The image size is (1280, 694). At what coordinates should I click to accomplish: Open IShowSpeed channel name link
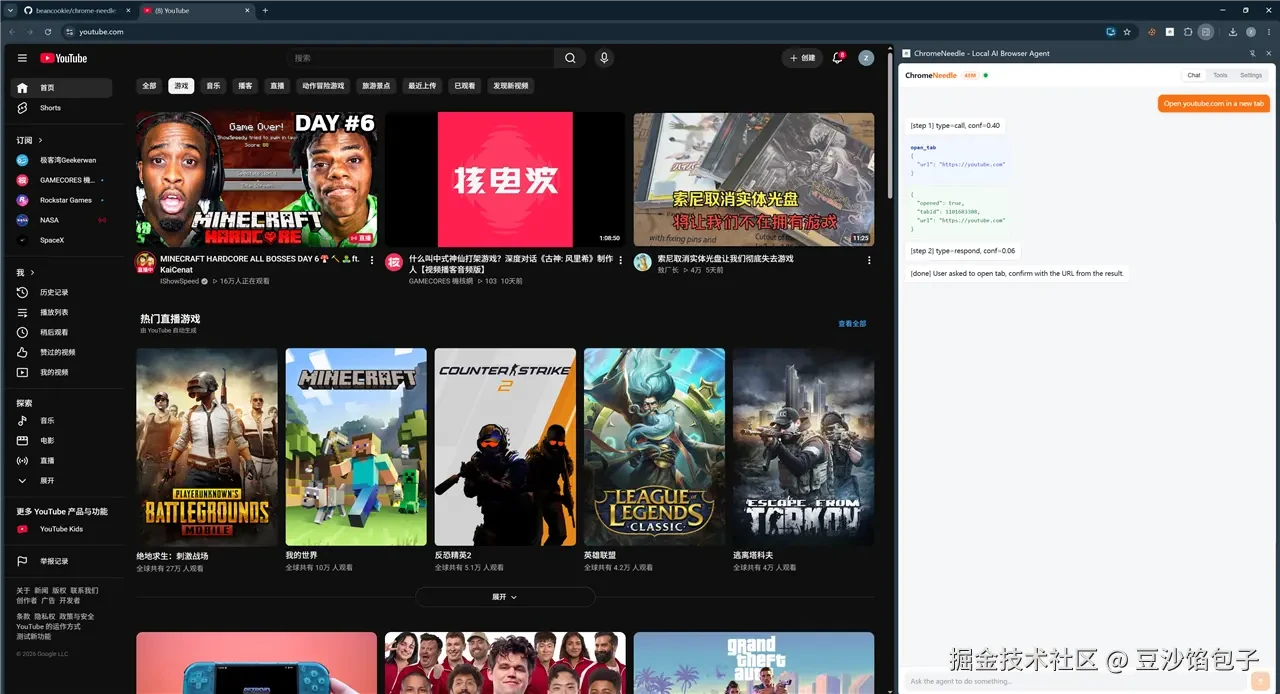pos(179,281)
